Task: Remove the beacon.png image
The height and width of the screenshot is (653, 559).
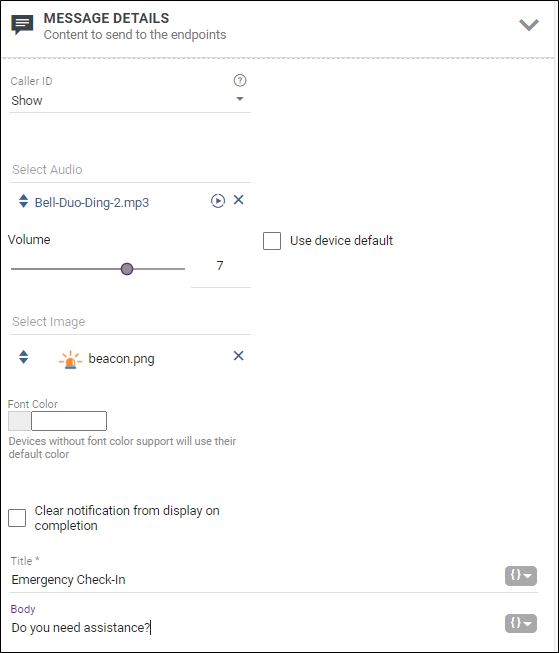Action: pyautogui.click(x=238, y=356)
